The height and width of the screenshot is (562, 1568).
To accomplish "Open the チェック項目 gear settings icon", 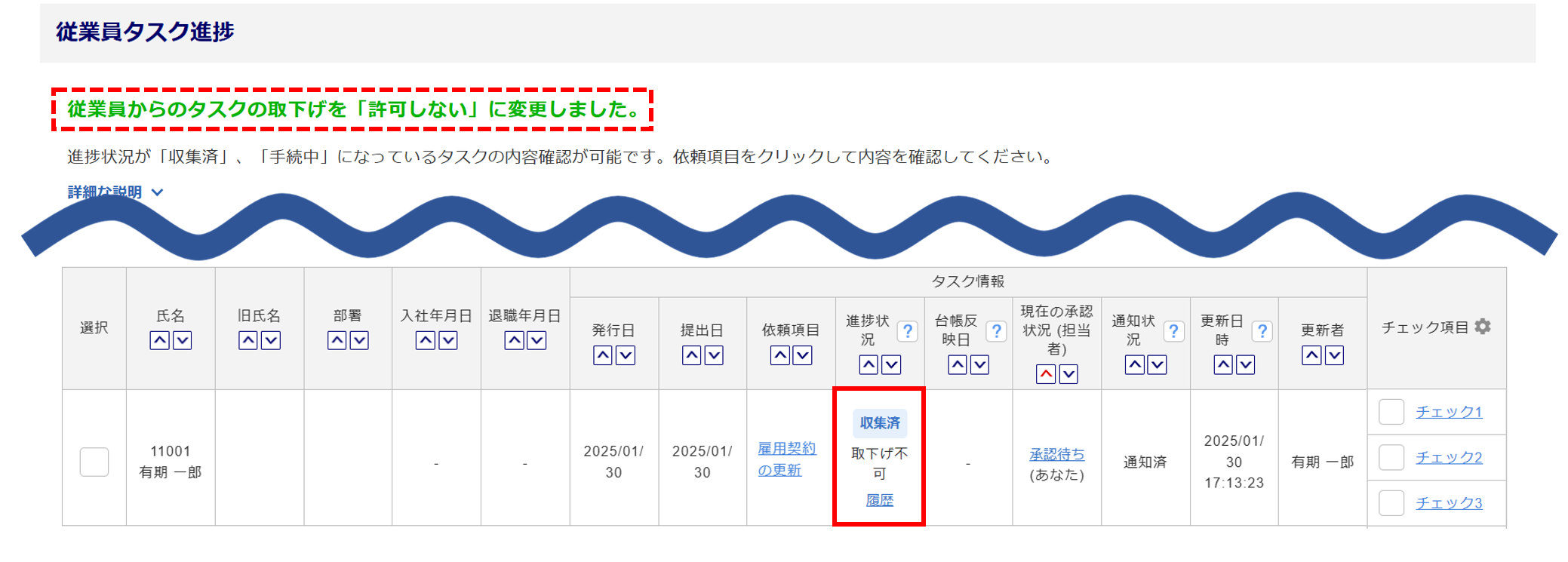I will (1483, 327).
